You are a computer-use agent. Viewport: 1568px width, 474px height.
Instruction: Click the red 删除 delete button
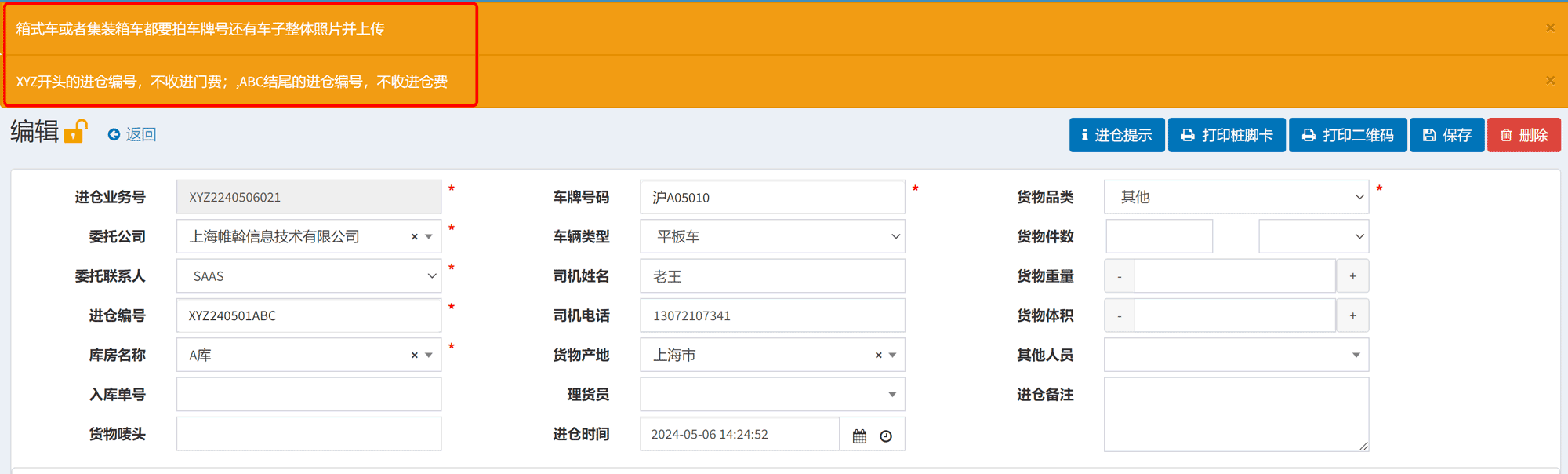pos(1523,135)
